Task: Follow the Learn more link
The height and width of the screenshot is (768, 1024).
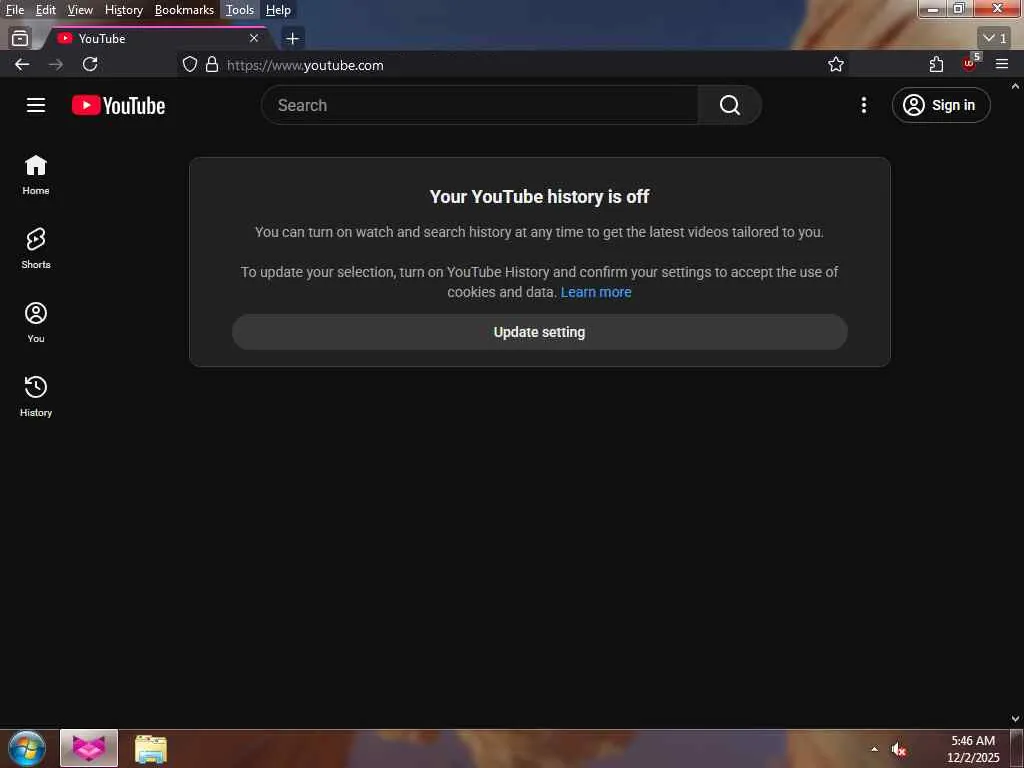Action: [x=596, y=292]
